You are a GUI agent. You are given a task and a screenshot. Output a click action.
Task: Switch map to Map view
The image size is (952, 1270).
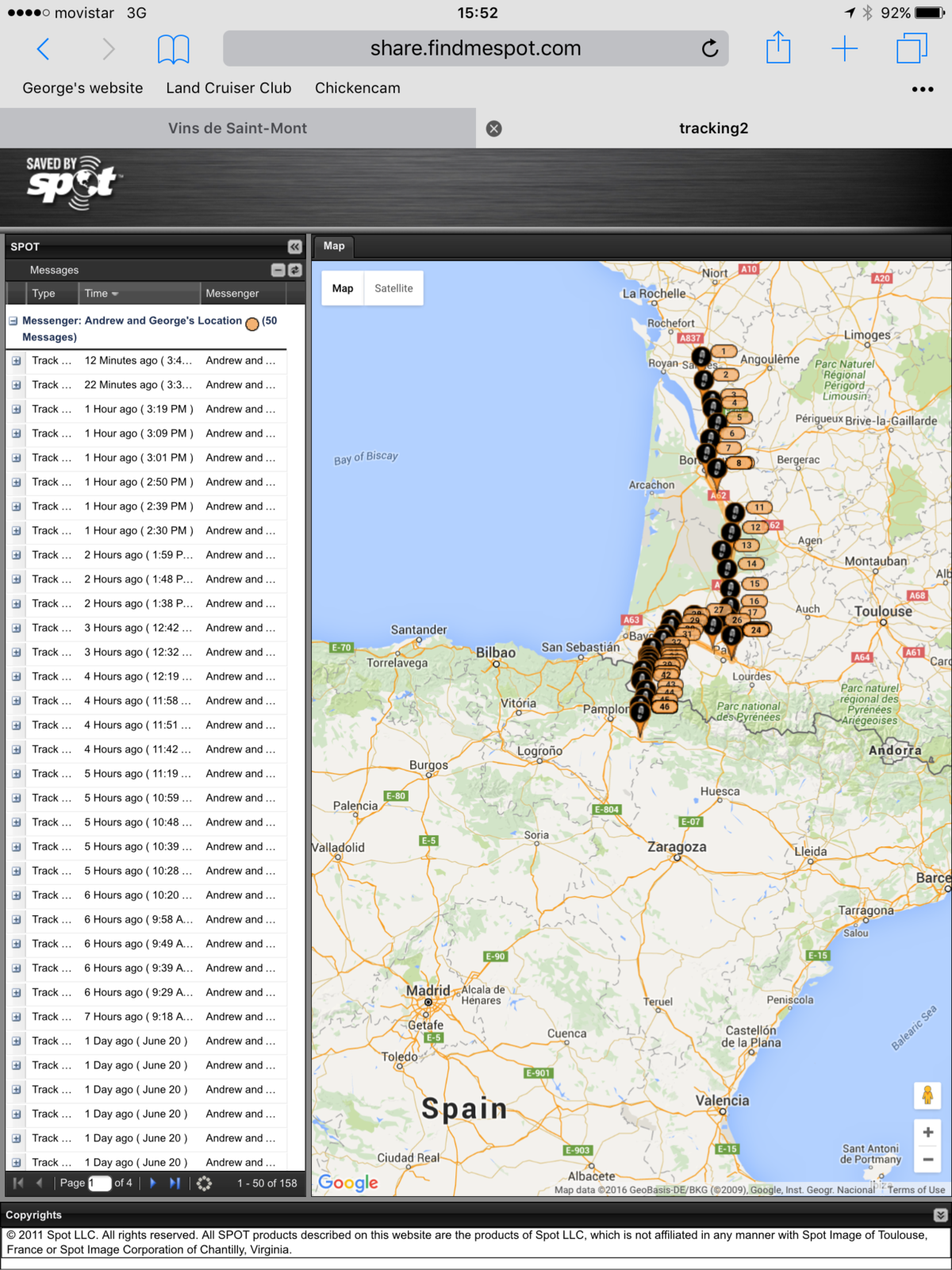tap(343, 288)
